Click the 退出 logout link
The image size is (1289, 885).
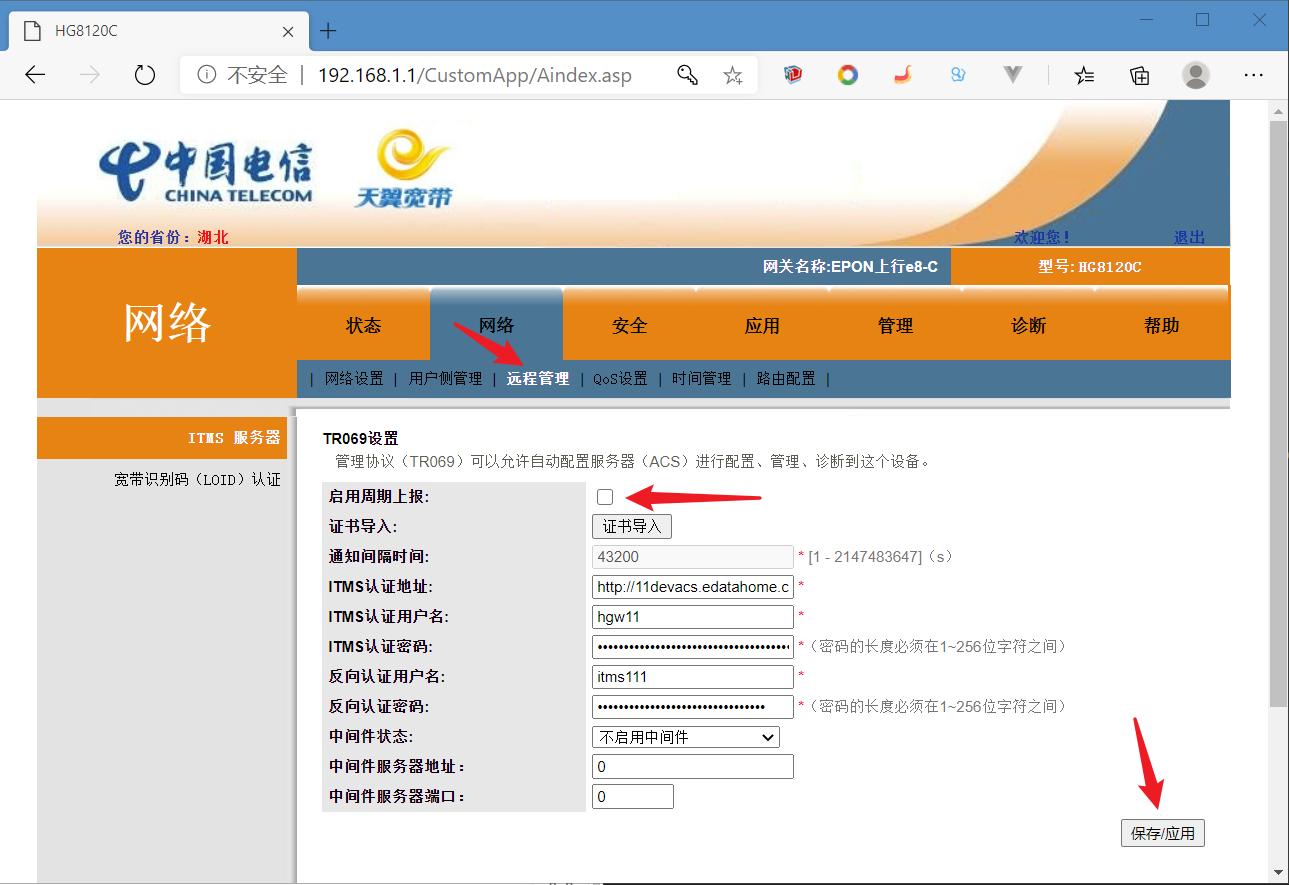click(x=1189, y=237)
